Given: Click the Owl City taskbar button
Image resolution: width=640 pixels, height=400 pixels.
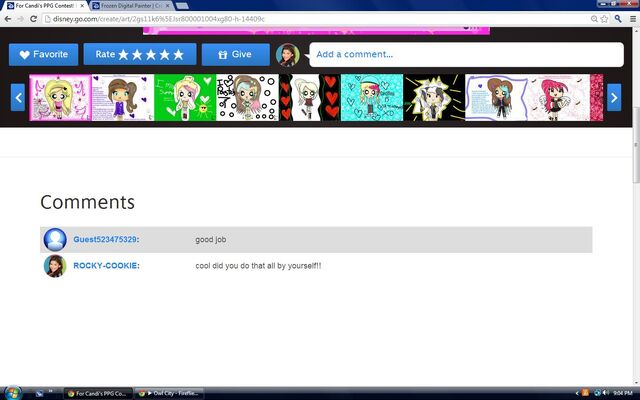Looking at the screenshot, I should point(169,393).
